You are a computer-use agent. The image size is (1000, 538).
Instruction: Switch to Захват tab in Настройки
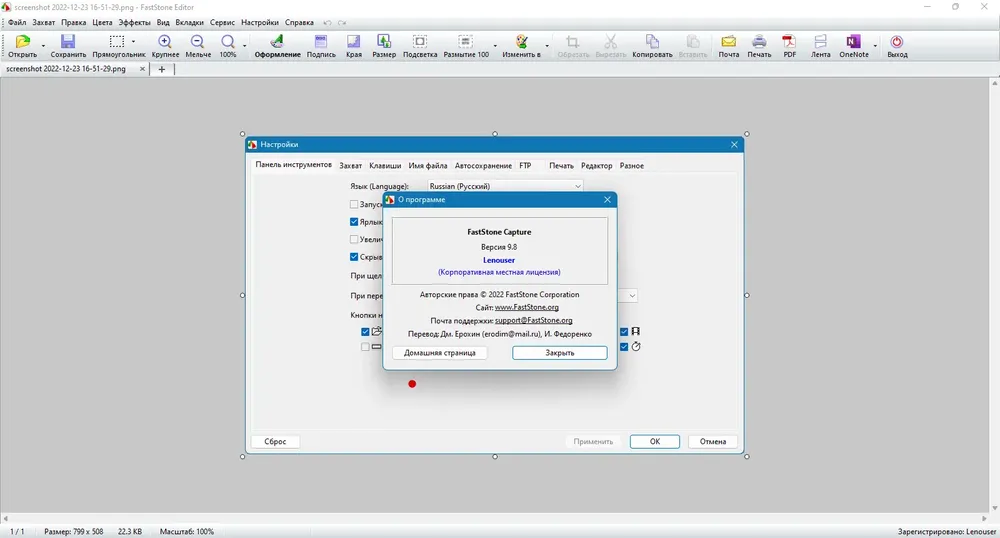click(x=351, y=166)
